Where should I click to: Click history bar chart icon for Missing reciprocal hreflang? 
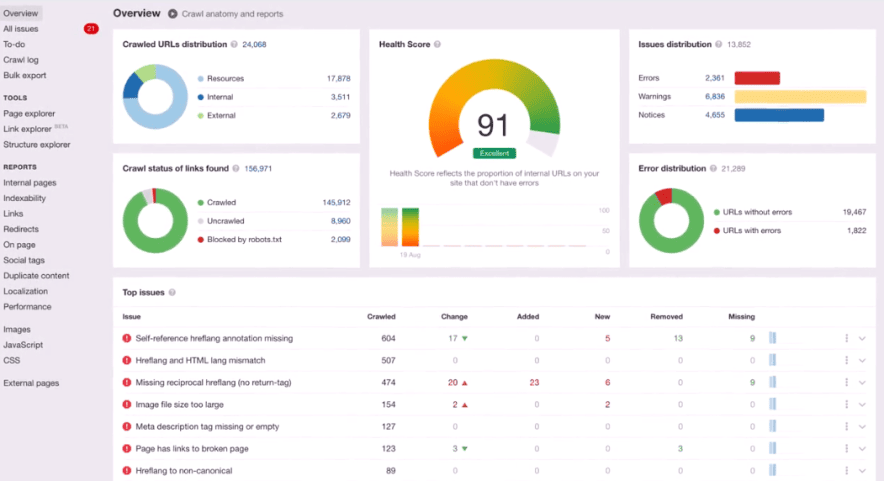[x=772, y=382]
